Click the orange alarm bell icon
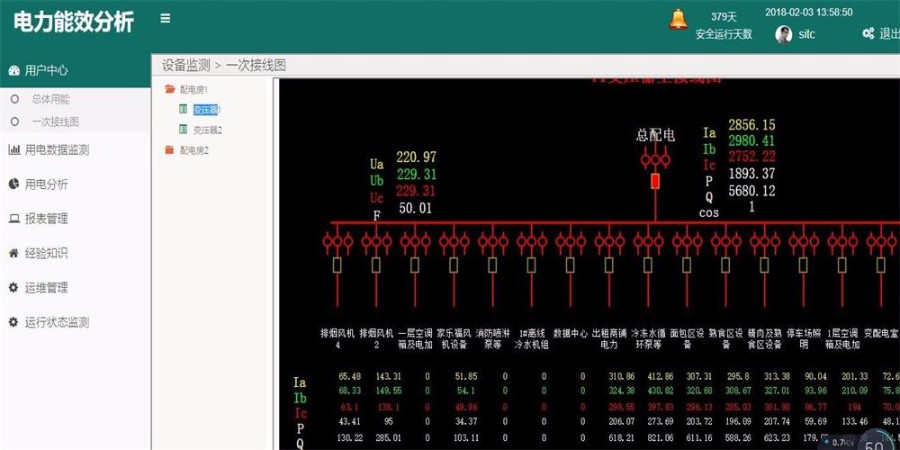This screenshot has height=450, width=900. coord(678,20)
